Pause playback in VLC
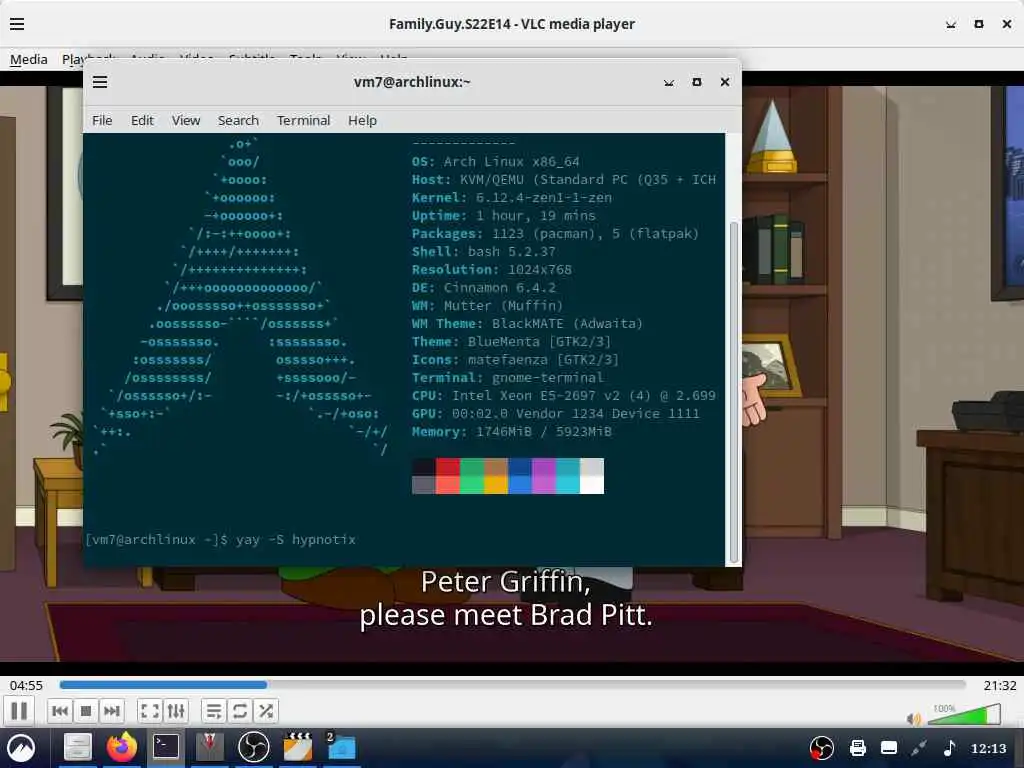This screenshot has width=1024, height=768. point(19,711)
